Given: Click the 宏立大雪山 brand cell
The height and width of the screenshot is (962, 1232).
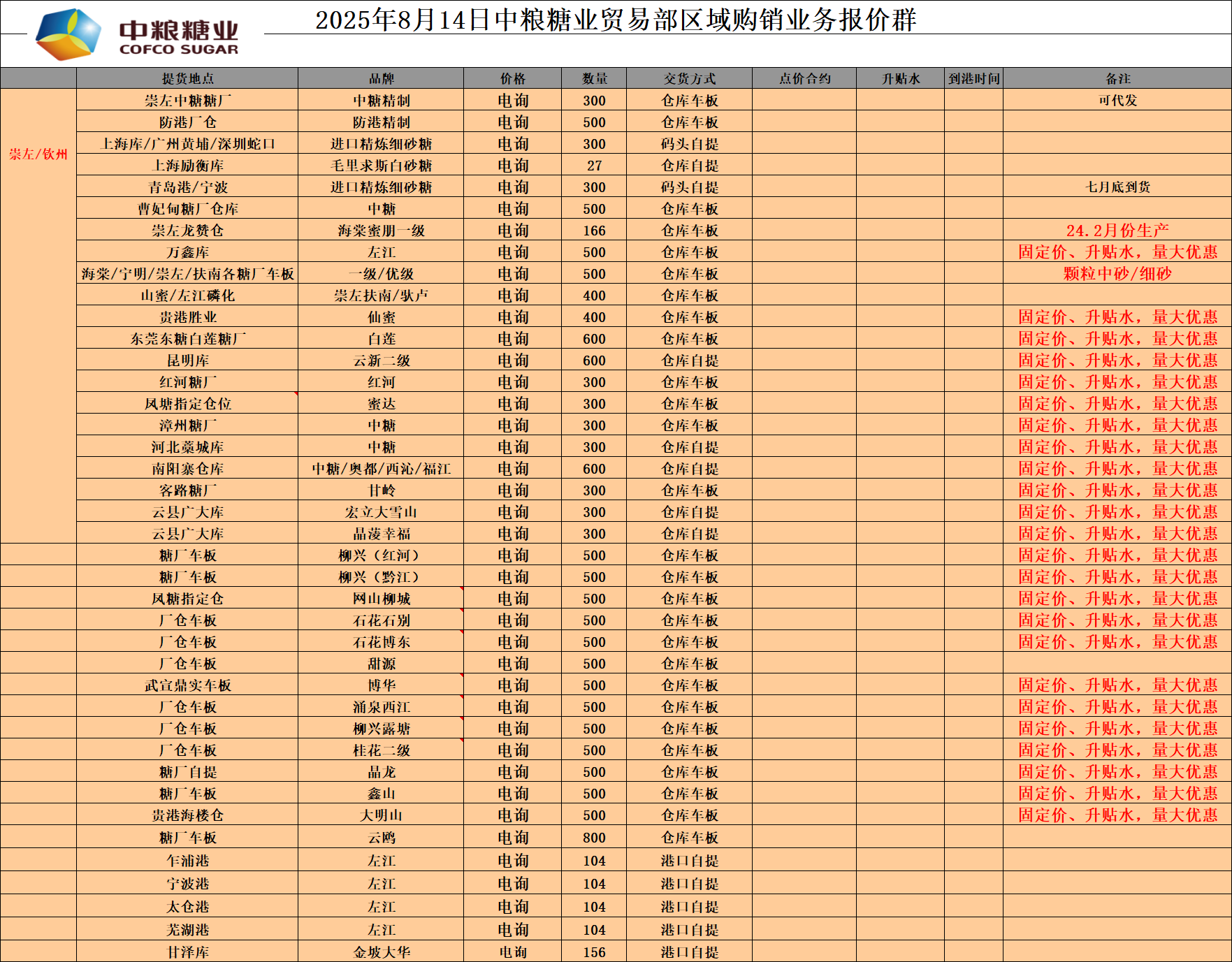Looking at the screenshot, I should tap(381, 512).
